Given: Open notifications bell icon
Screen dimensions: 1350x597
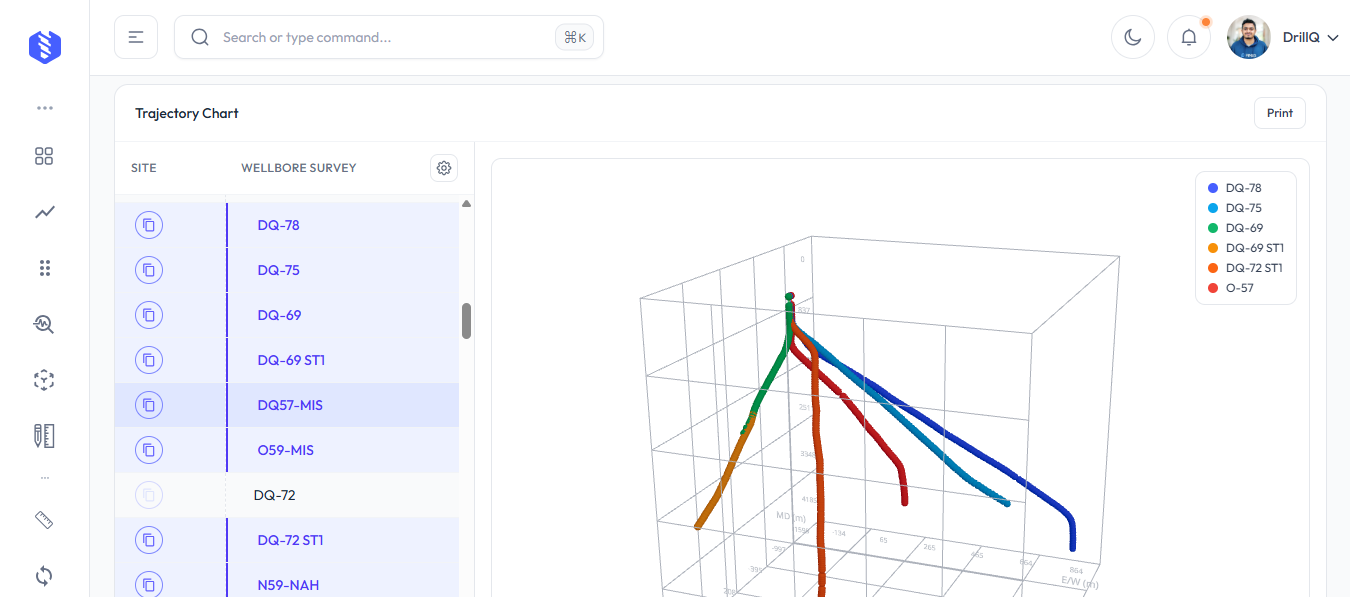Looking at the screenshot, I should (1189, 37).
